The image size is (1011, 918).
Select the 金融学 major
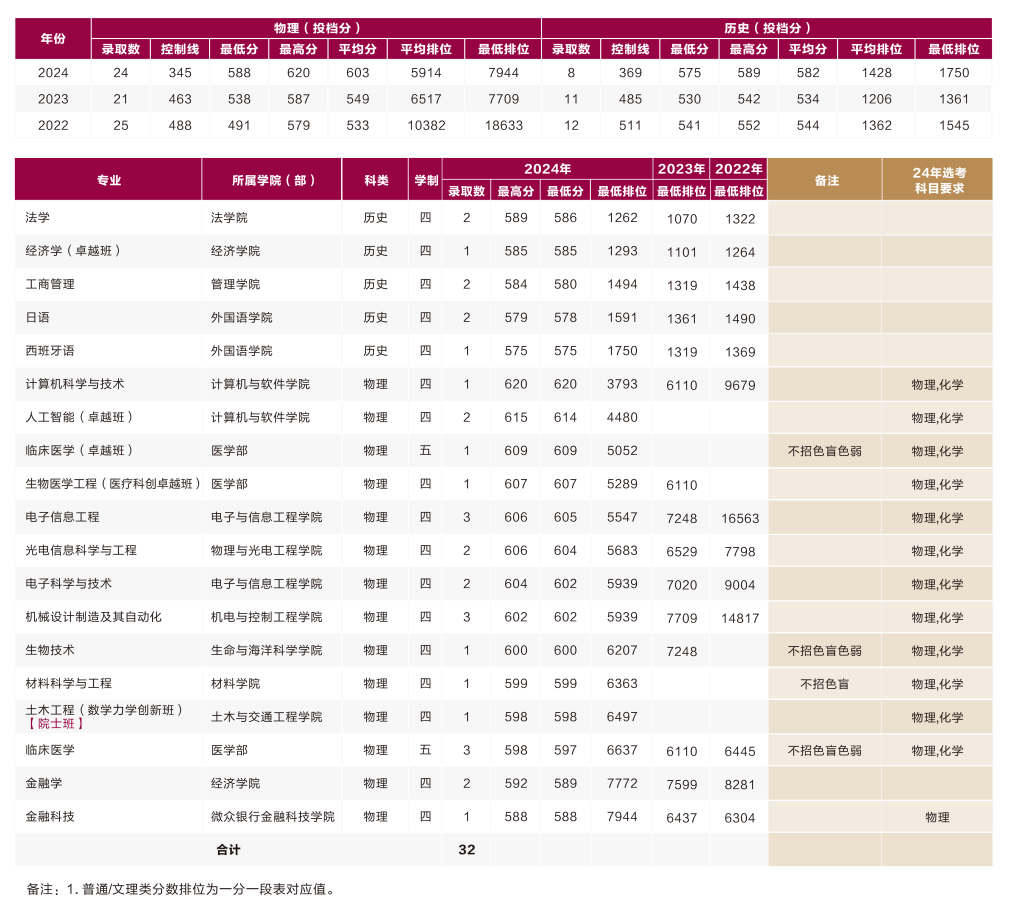44,783
